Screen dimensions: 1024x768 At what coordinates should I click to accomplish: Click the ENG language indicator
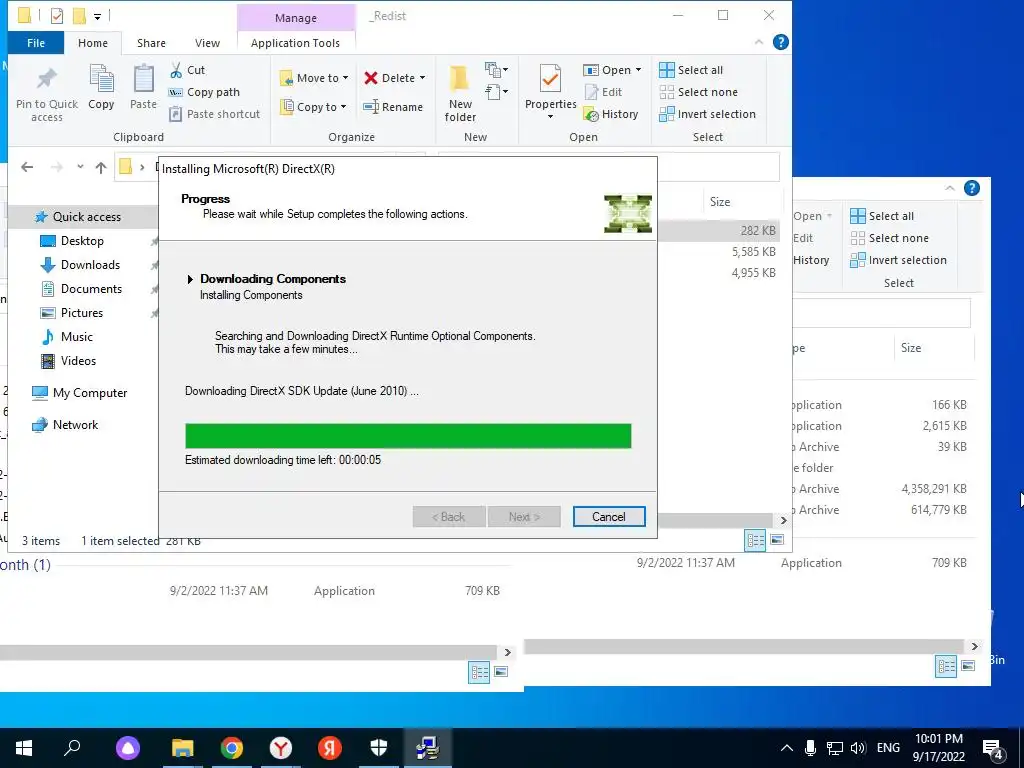888,748
